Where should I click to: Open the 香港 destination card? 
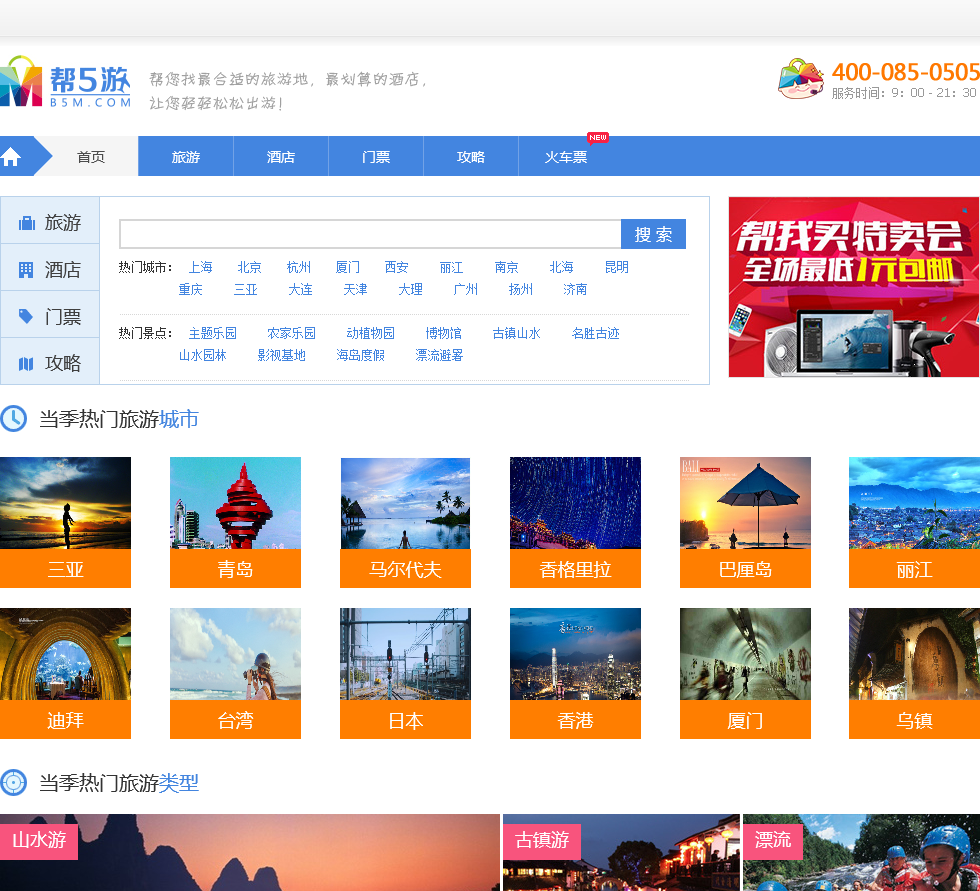pos(576,674)
